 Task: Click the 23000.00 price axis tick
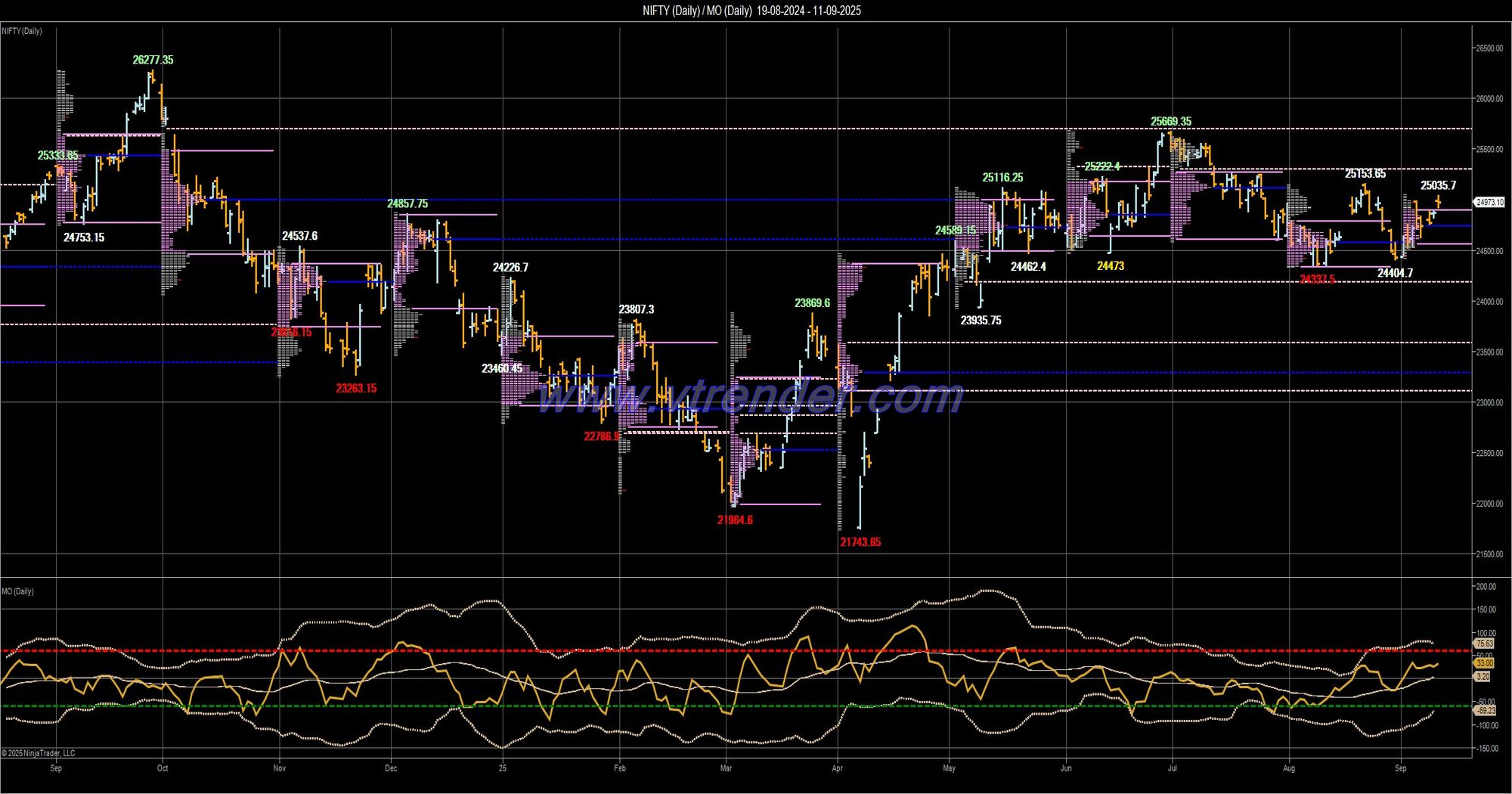point(1490,403)
